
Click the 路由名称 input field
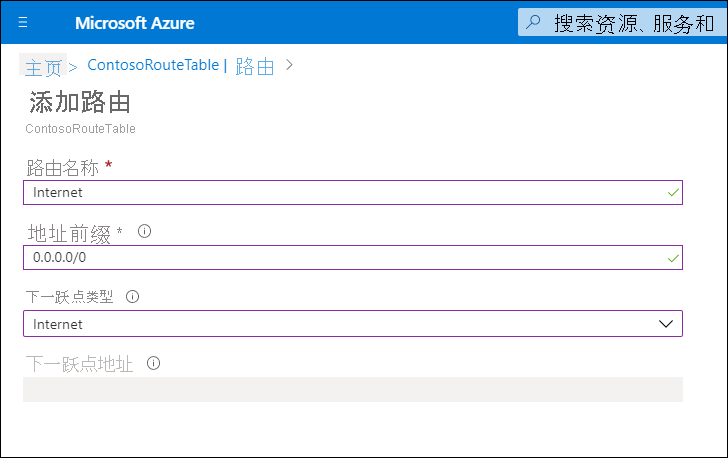[x=353, y=192]
